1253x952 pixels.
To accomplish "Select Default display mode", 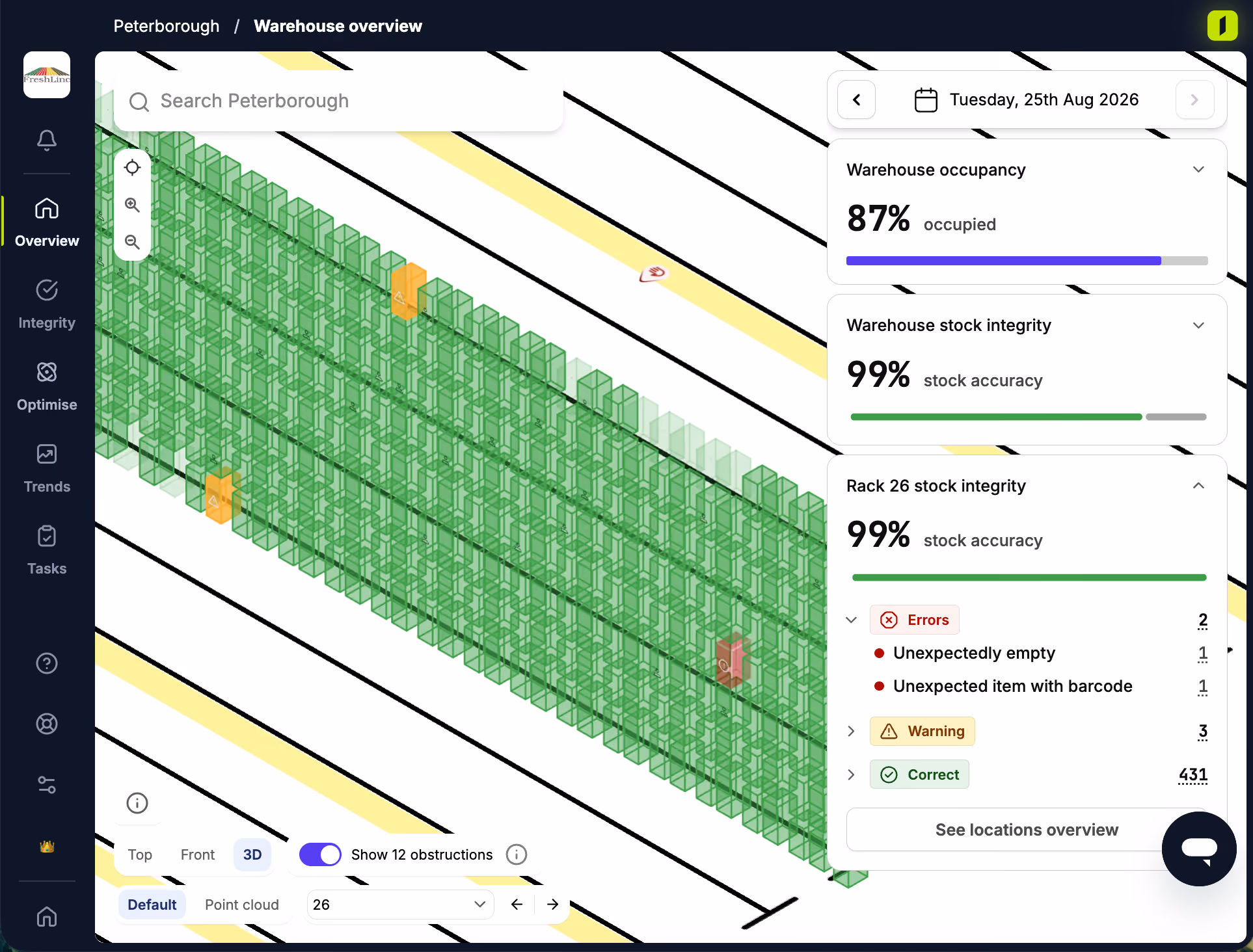I will click(152, 905).
